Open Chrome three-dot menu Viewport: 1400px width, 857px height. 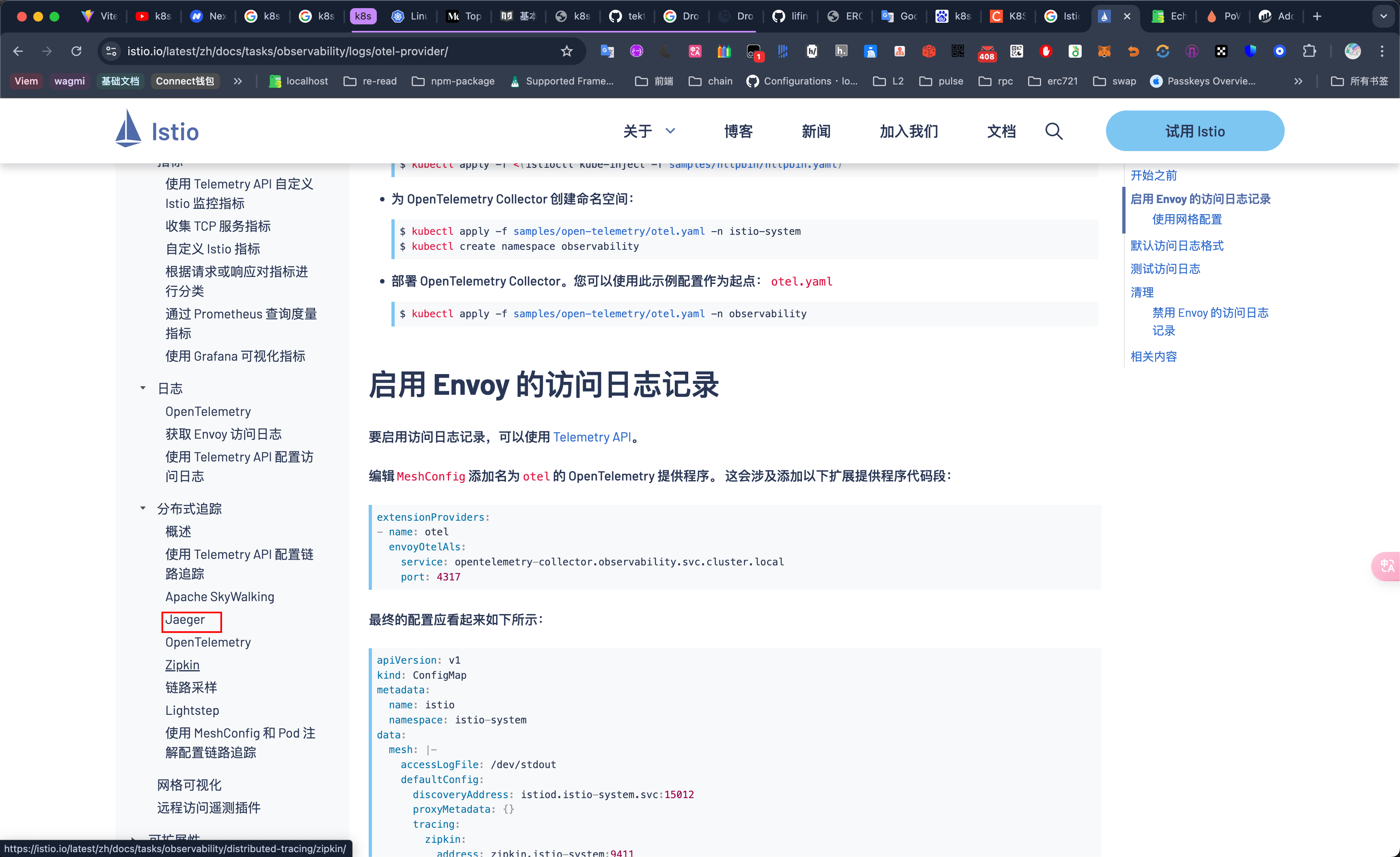(x=1383, y=51)
